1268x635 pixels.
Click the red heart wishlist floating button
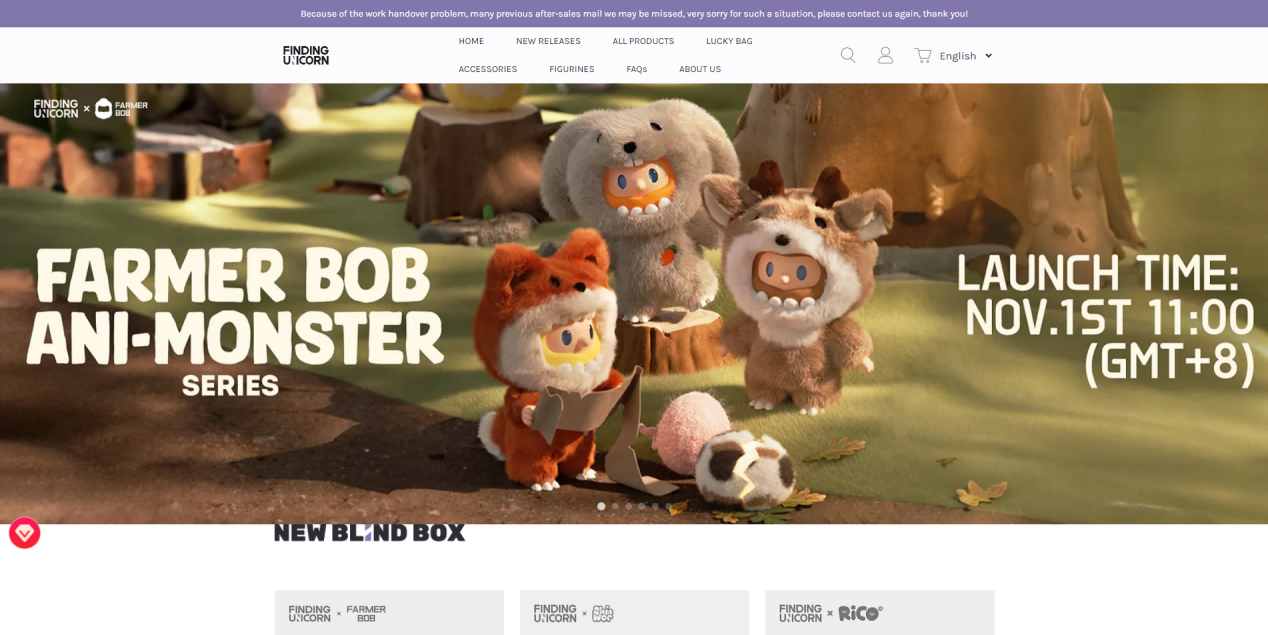tap(25, 533)
